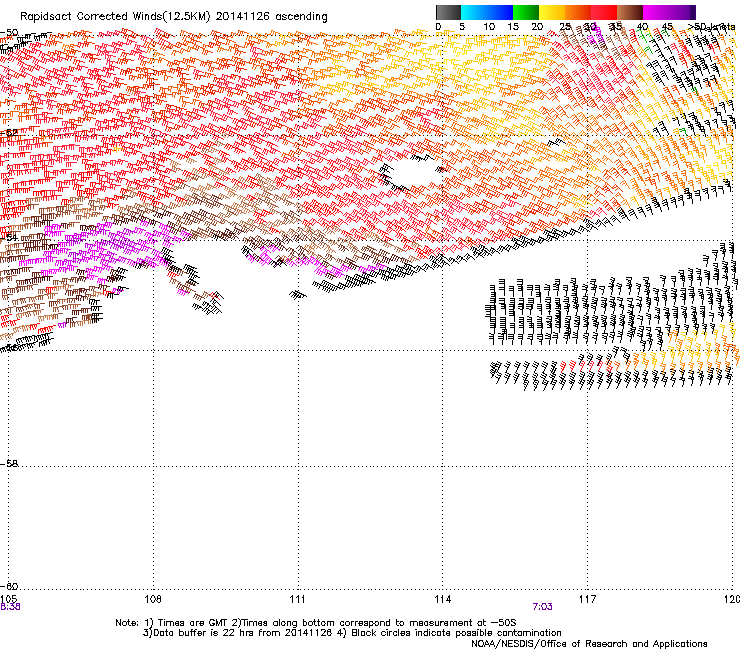
Task: Click the brown 35-40 knots legend swatch
Action: pyautogui.click(x=630, y=12)
